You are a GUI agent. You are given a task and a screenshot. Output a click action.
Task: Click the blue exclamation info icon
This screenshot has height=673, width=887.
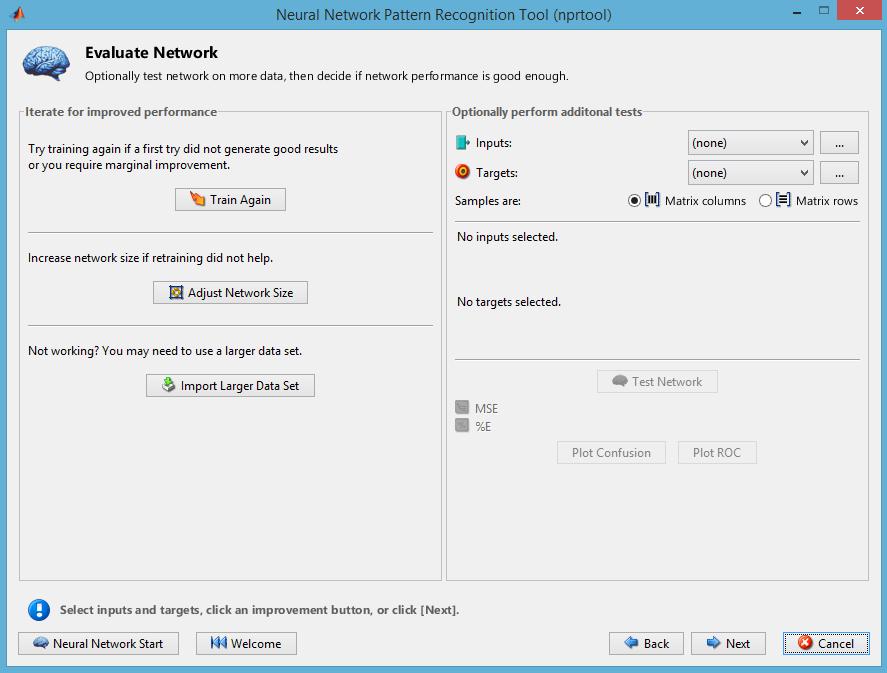(39, 610)
